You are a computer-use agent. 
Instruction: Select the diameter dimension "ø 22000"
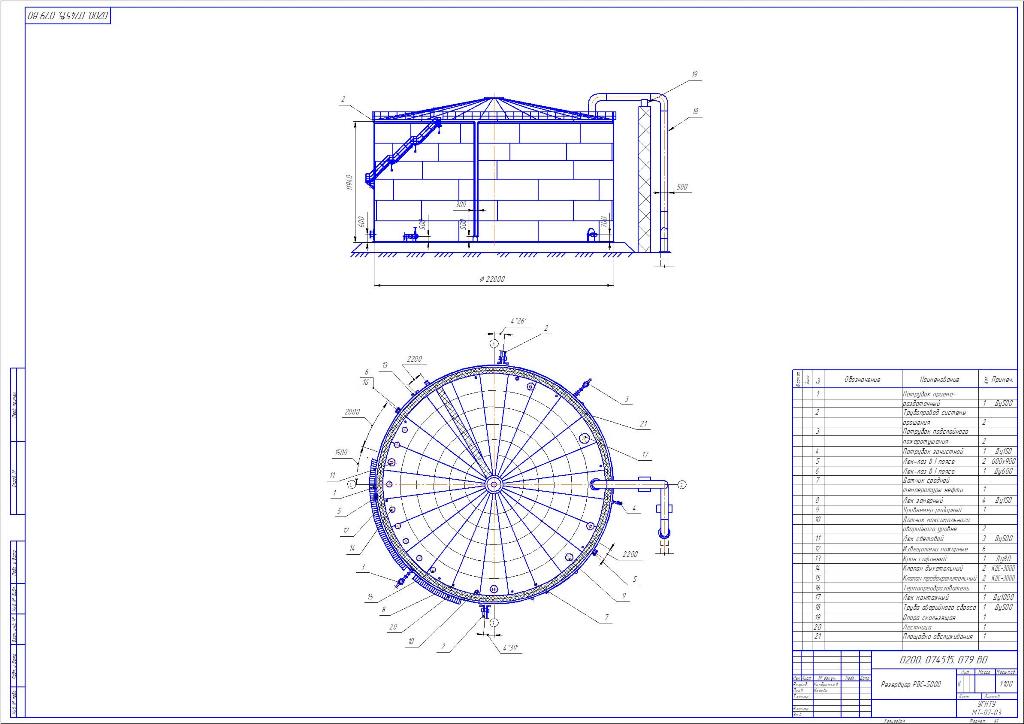point(492,279)
